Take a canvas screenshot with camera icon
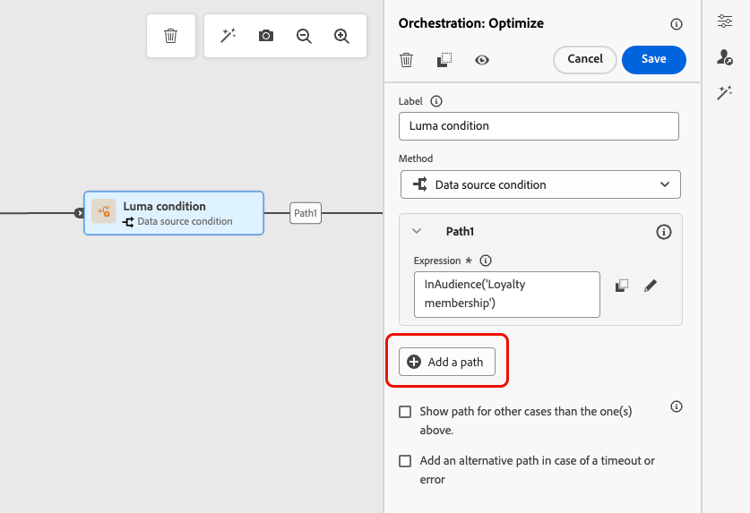 tap(266, 36)
